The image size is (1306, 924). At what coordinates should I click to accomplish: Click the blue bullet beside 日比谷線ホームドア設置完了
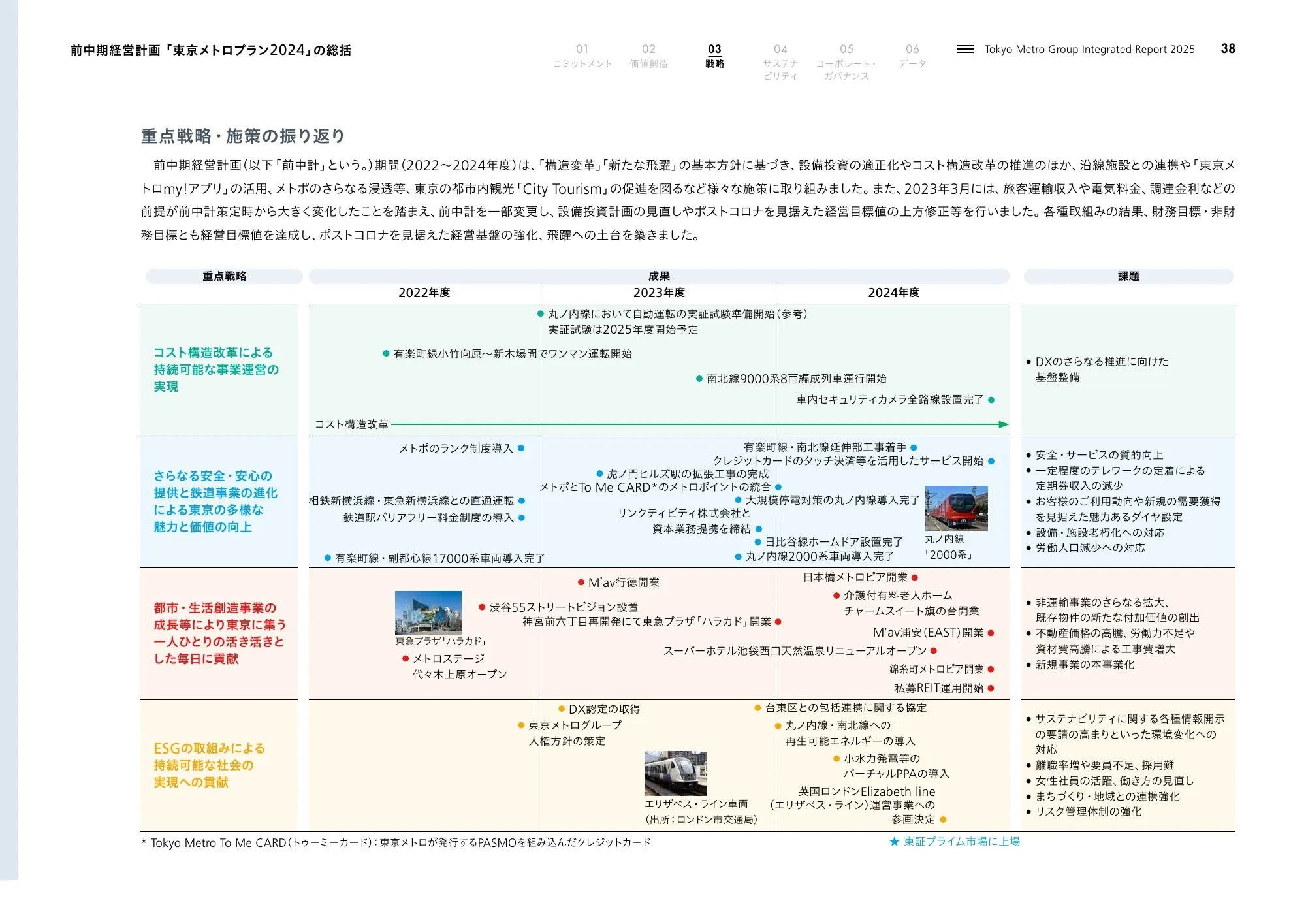pyautogui.click(x=757, y=542)
